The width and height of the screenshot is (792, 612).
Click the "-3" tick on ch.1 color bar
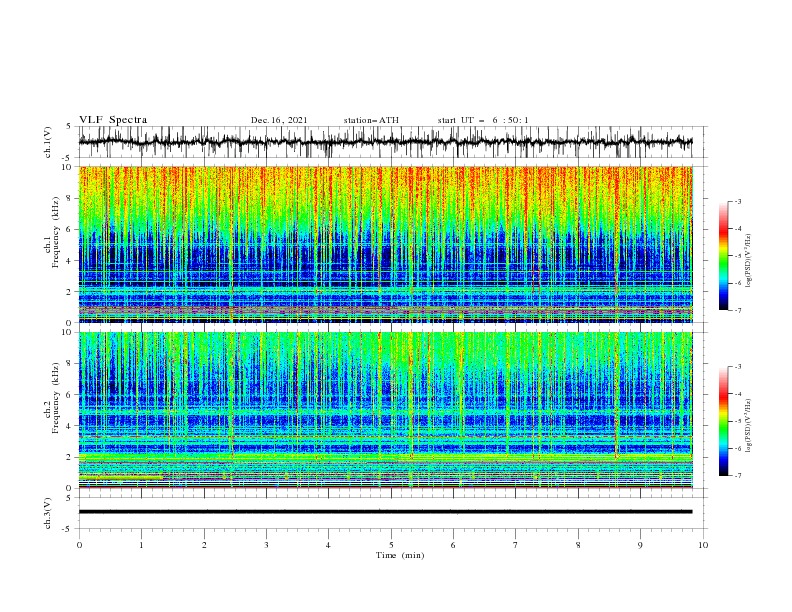[738, 201]
